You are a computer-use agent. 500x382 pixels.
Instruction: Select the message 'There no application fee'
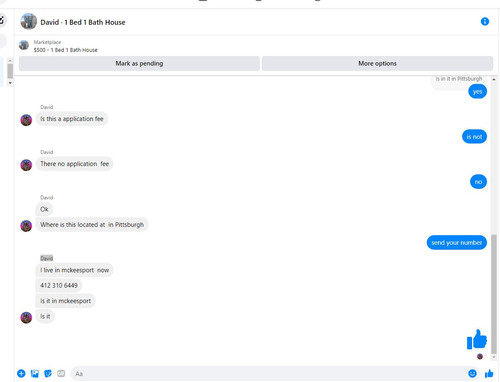[74, 164]
